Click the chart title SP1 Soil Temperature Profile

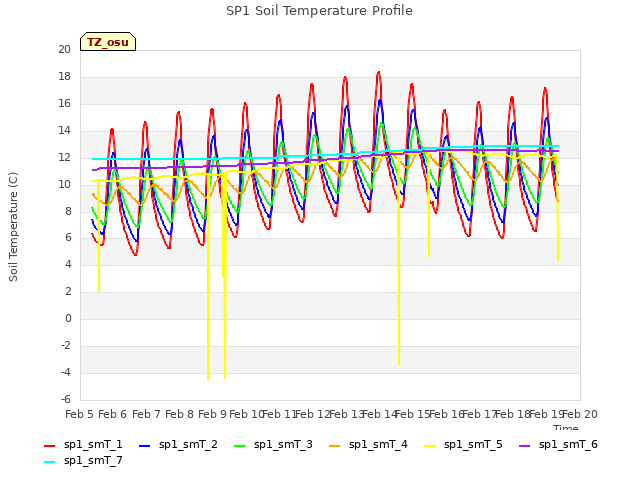coord(319,11)
